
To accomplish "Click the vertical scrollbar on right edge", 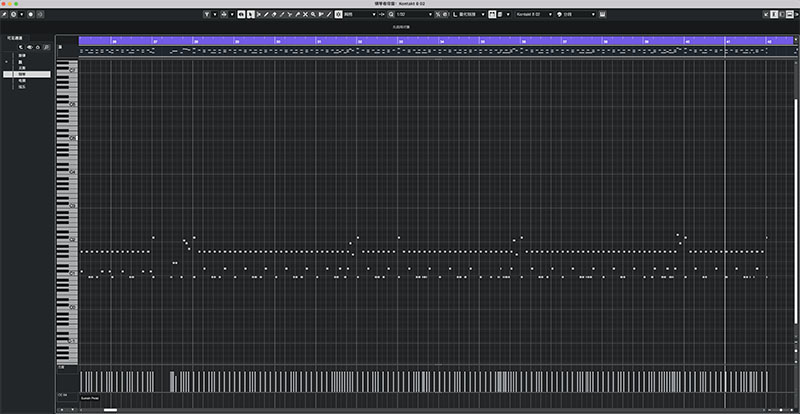I will [796, 211].
